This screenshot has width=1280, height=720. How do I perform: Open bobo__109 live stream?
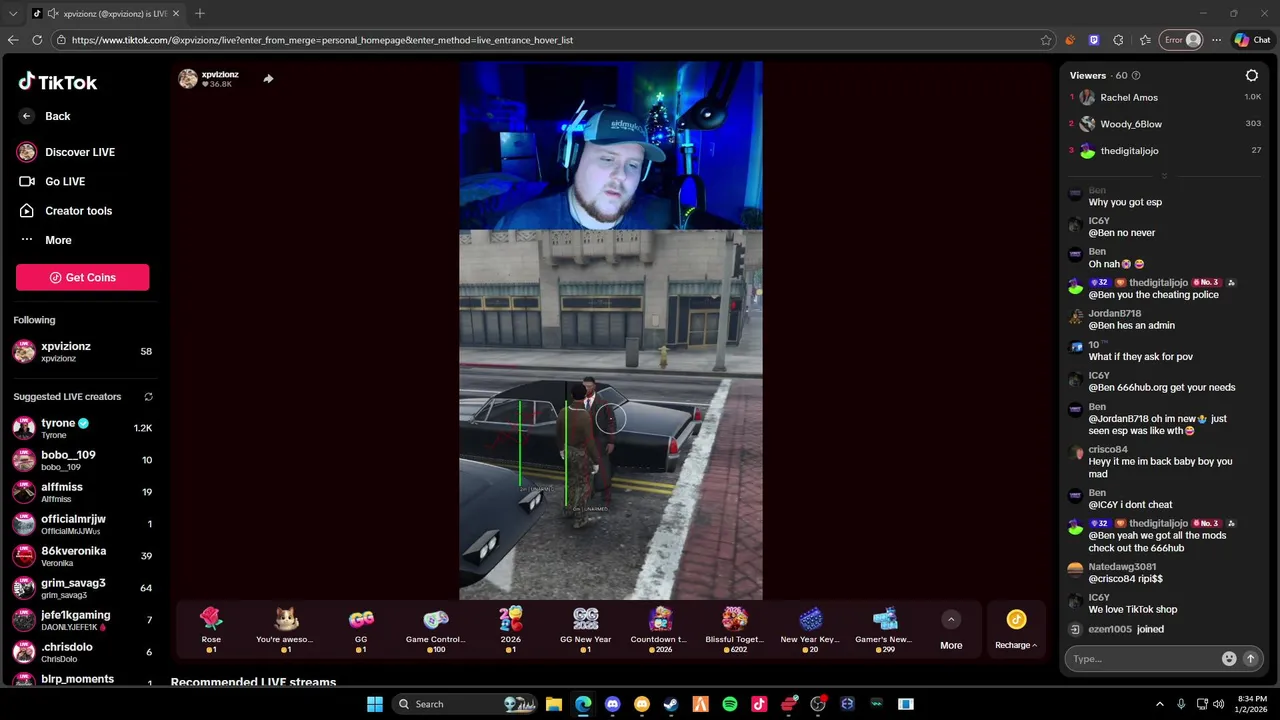82,460
